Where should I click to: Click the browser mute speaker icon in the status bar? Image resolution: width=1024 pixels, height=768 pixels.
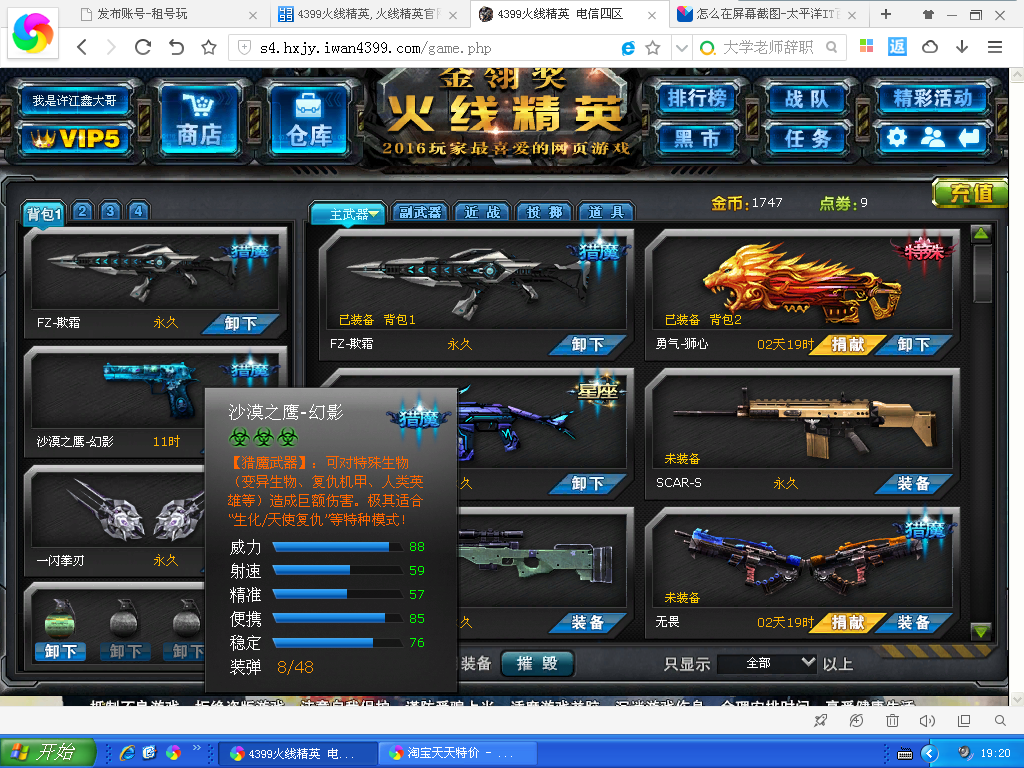click(927, 721)
